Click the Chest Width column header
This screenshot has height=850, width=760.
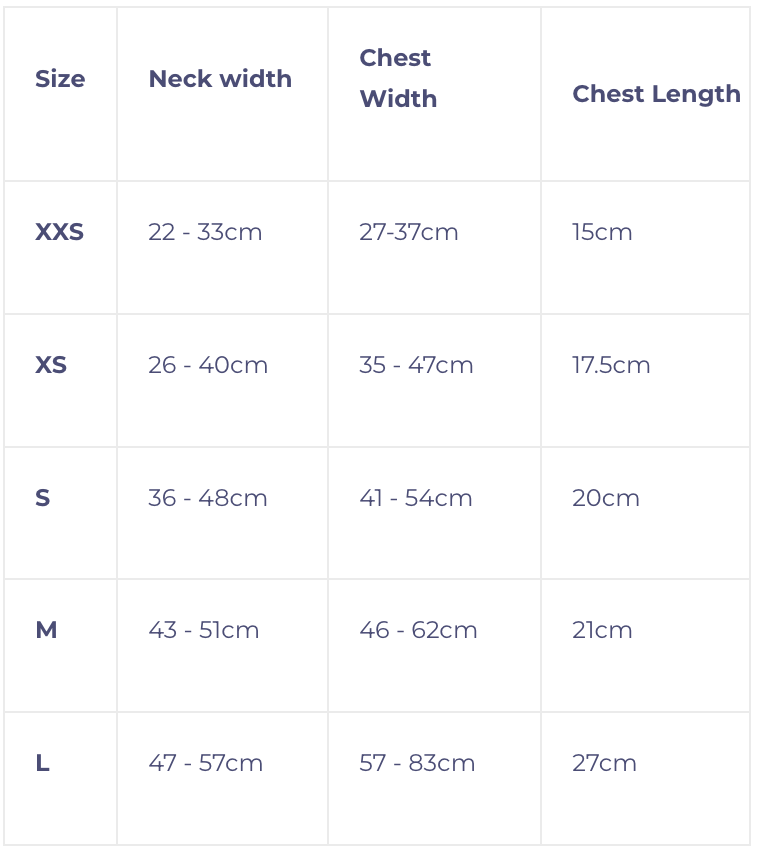pos(398,78)
